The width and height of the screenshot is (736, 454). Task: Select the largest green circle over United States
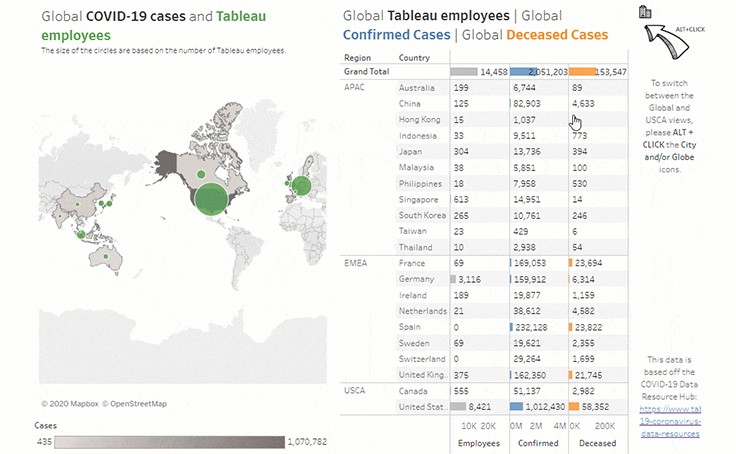[208, 199]
